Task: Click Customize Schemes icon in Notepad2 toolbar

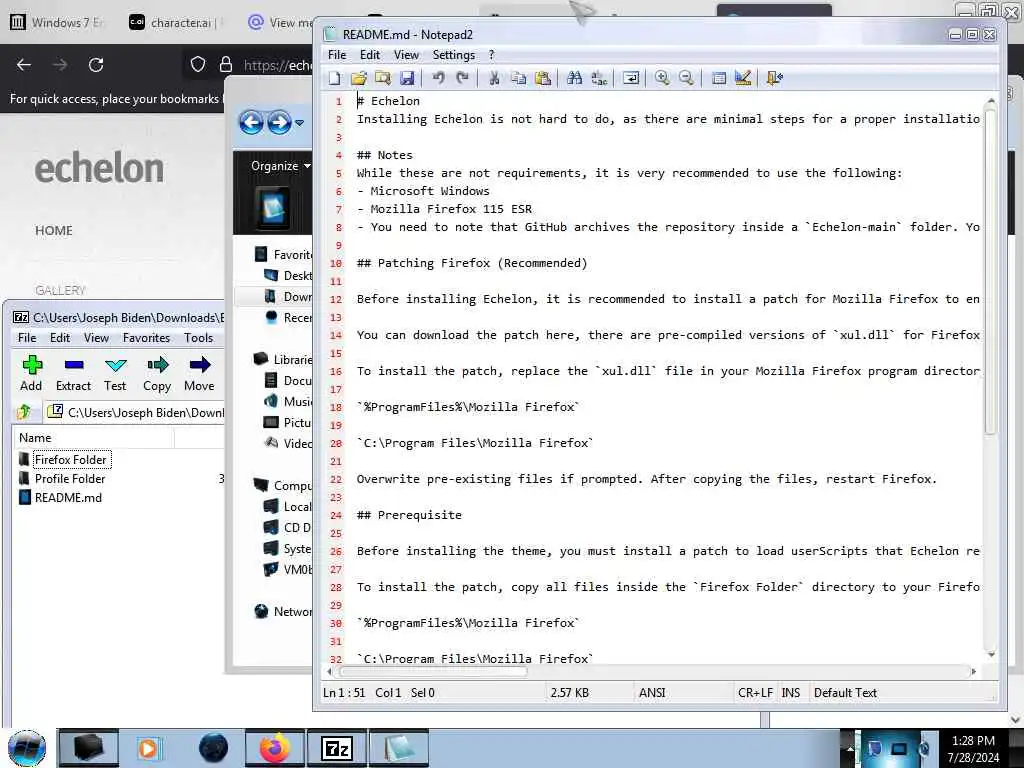Action: pos(743,78)
